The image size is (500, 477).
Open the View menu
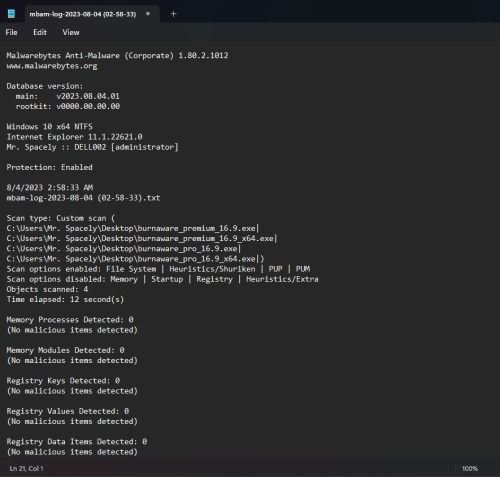coord(71,32)
